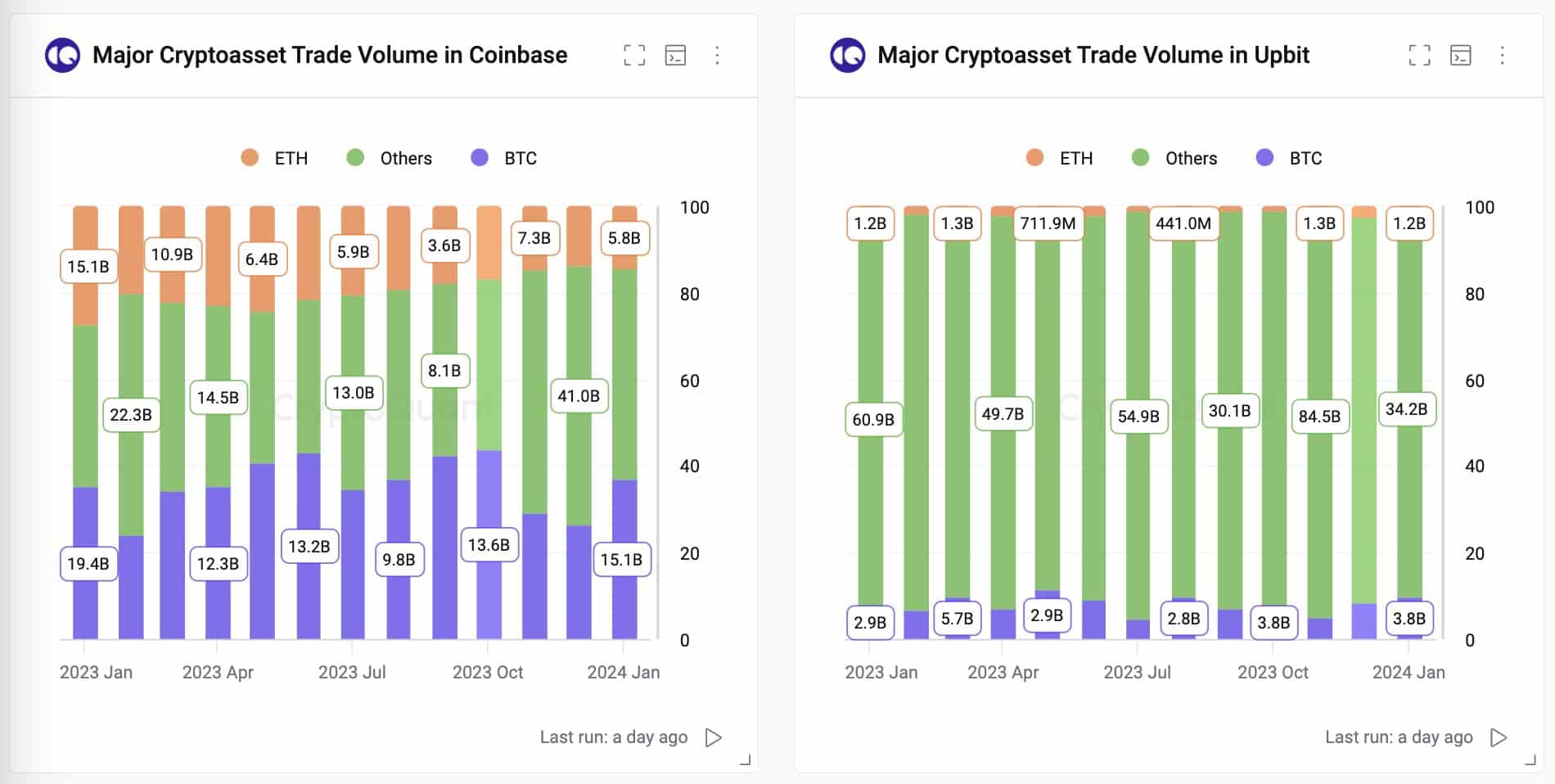Click the Upbit panel resize handle
The width and height of the screenshot is (1555, 784).
1530,760
